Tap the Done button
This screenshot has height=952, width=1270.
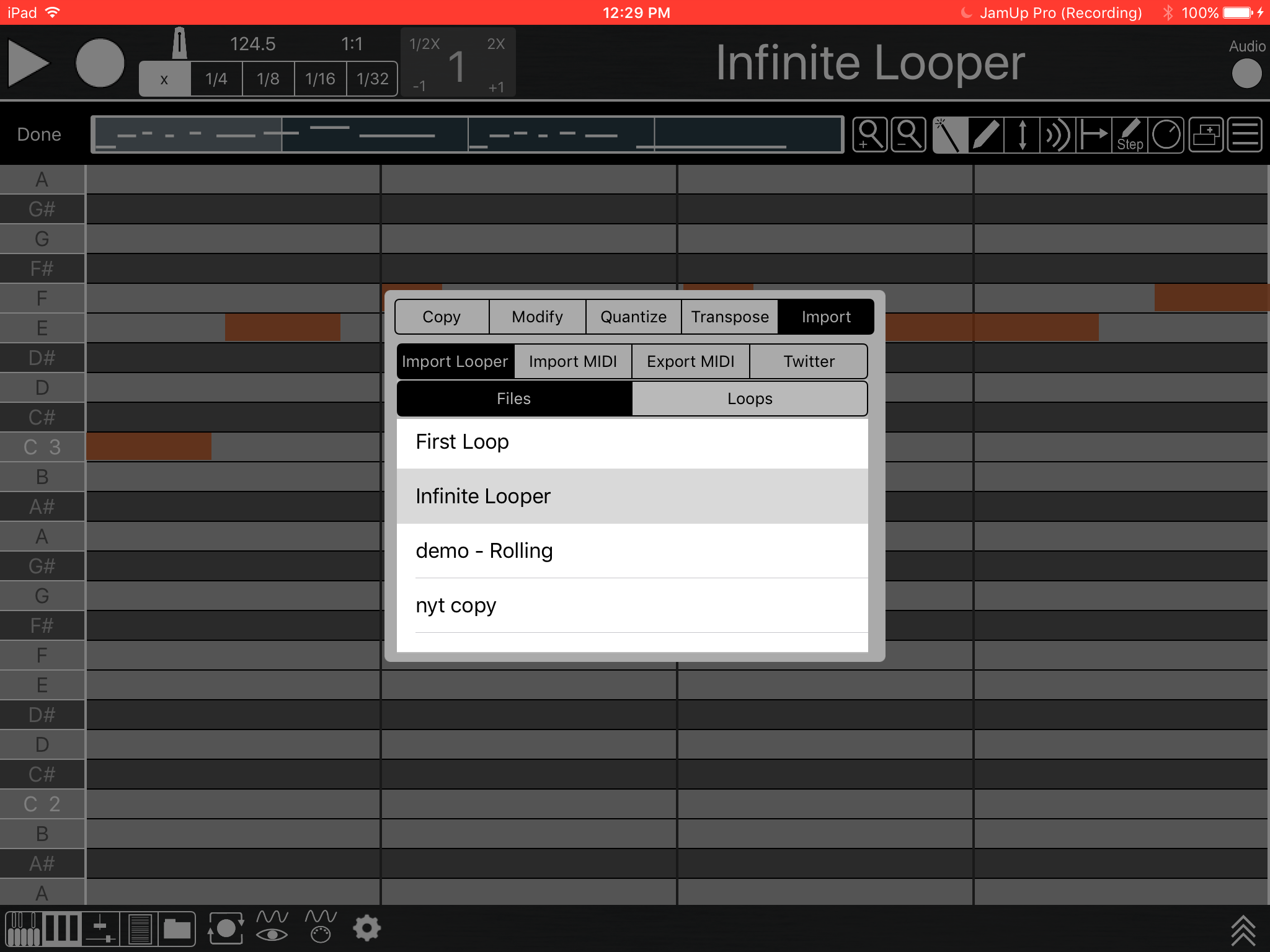pyautogui.click(x=39, y=134)
